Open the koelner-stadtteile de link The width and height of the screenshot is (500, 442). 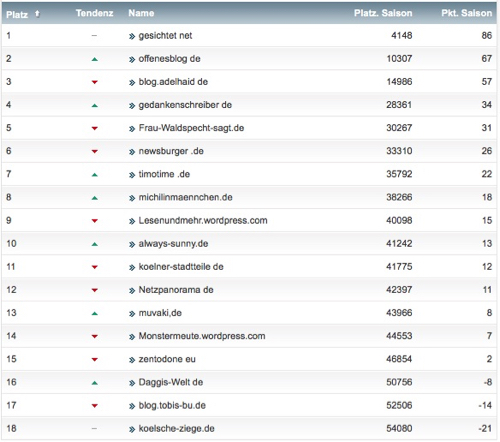pos(181,267)
